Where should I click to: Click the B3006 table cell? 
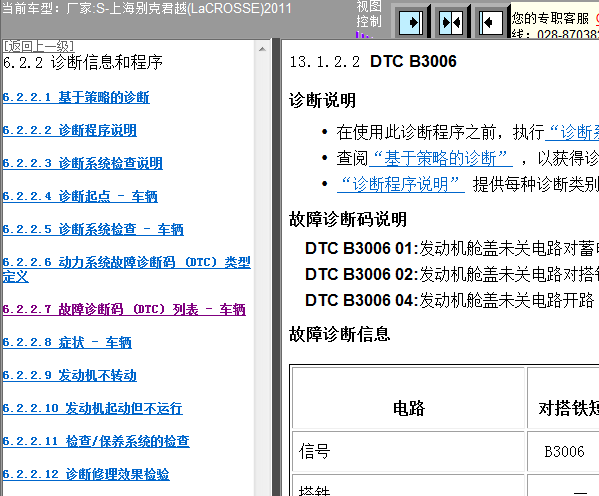coord(564,451)
